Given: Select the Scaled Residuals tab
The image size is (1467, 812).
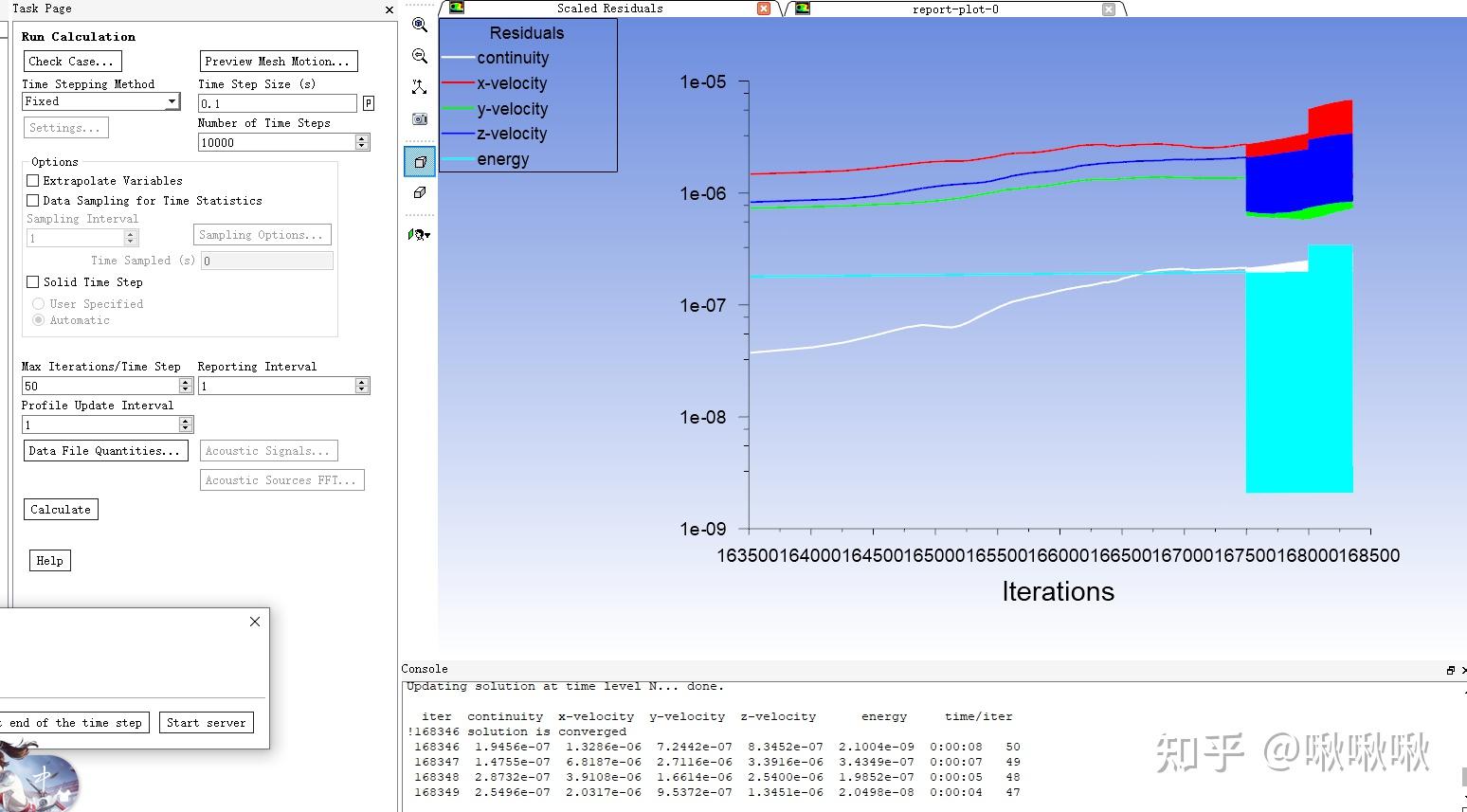Looking at the screenshot, I should 609,9.
